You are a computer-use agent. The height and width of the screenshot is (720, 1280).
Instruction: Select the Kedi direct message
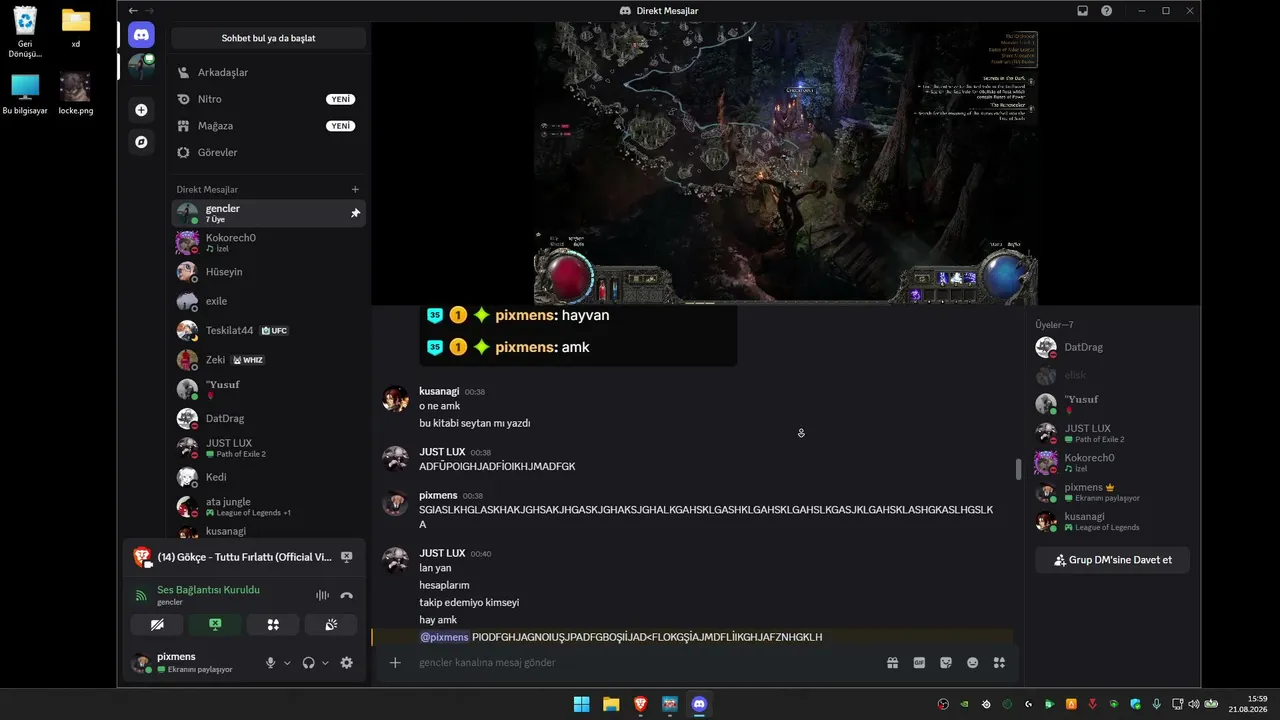coord(268,477)
